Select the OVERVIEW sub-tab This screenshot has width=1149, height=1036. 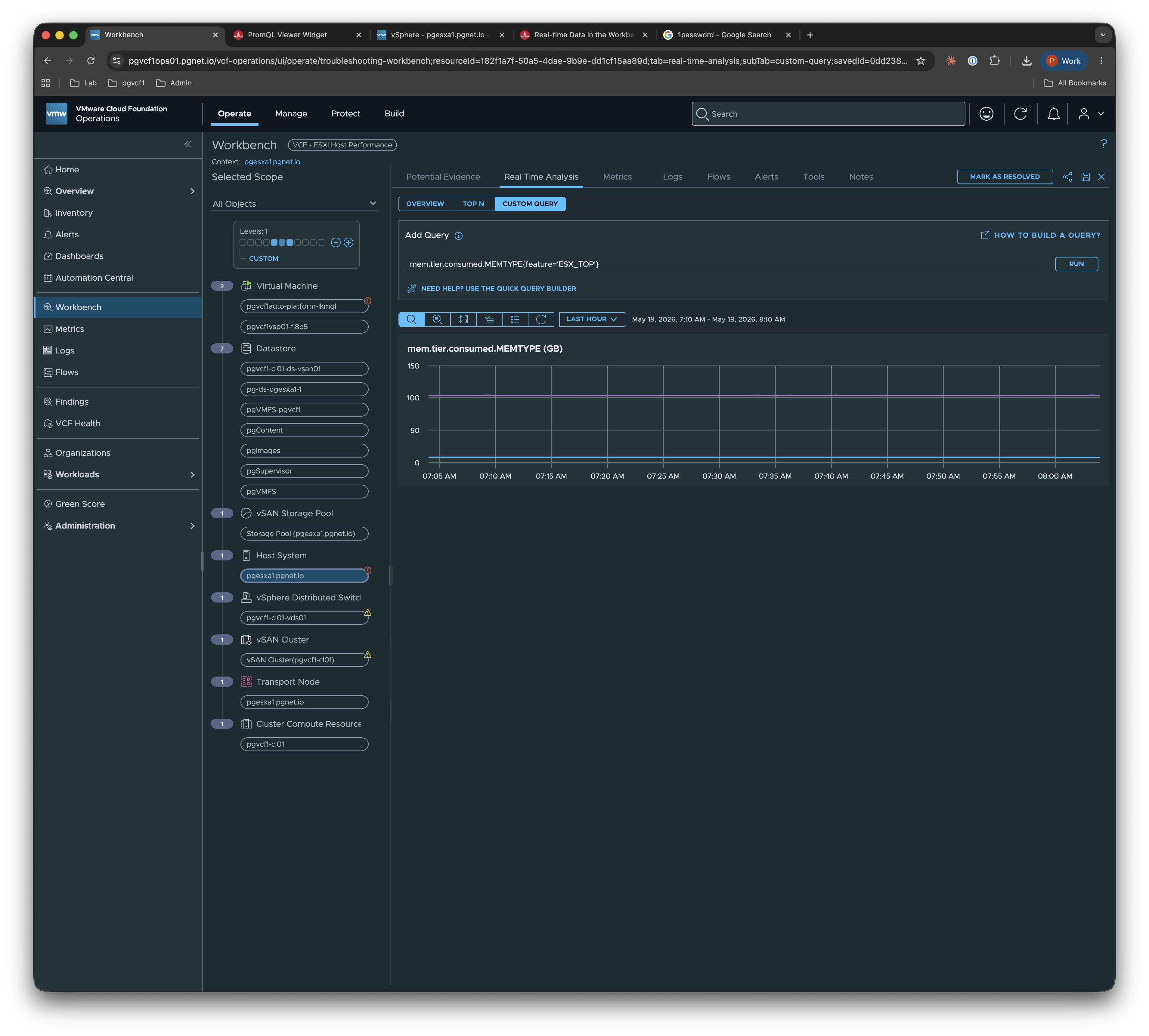425,204
